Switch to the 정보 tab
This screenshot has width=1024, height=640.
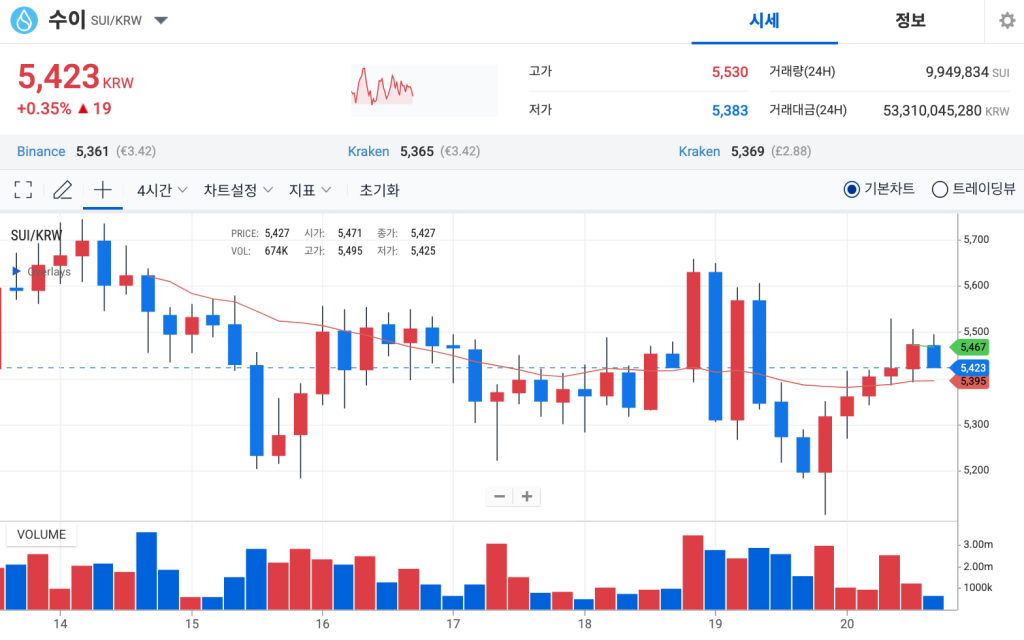[910, 21]
